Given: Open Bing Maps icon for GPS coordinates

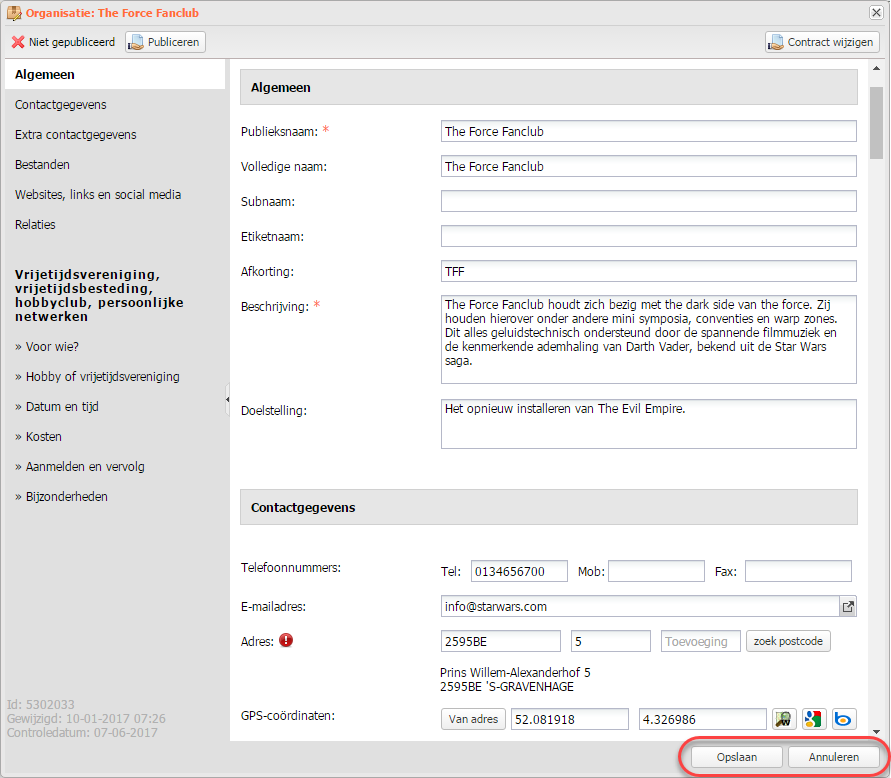Looking at the screenshot, I should (843, 719).
